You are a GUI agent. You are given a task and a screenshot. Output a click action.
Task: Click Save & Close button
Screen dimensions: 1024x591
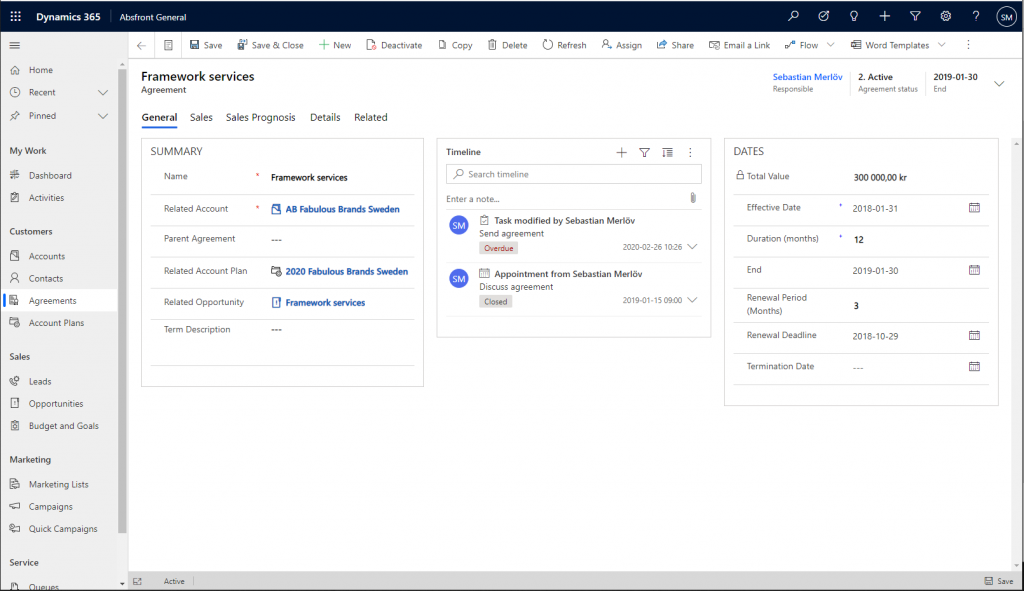click(x=270, y=45)
